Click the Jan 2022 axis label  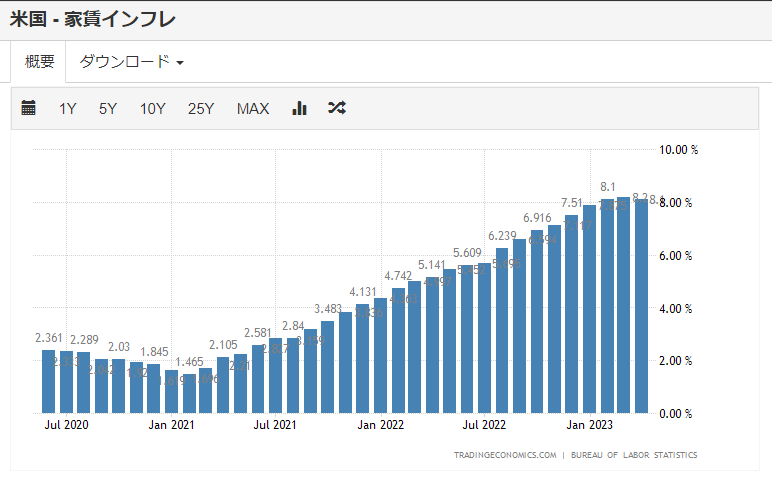(x=380, y=425)
